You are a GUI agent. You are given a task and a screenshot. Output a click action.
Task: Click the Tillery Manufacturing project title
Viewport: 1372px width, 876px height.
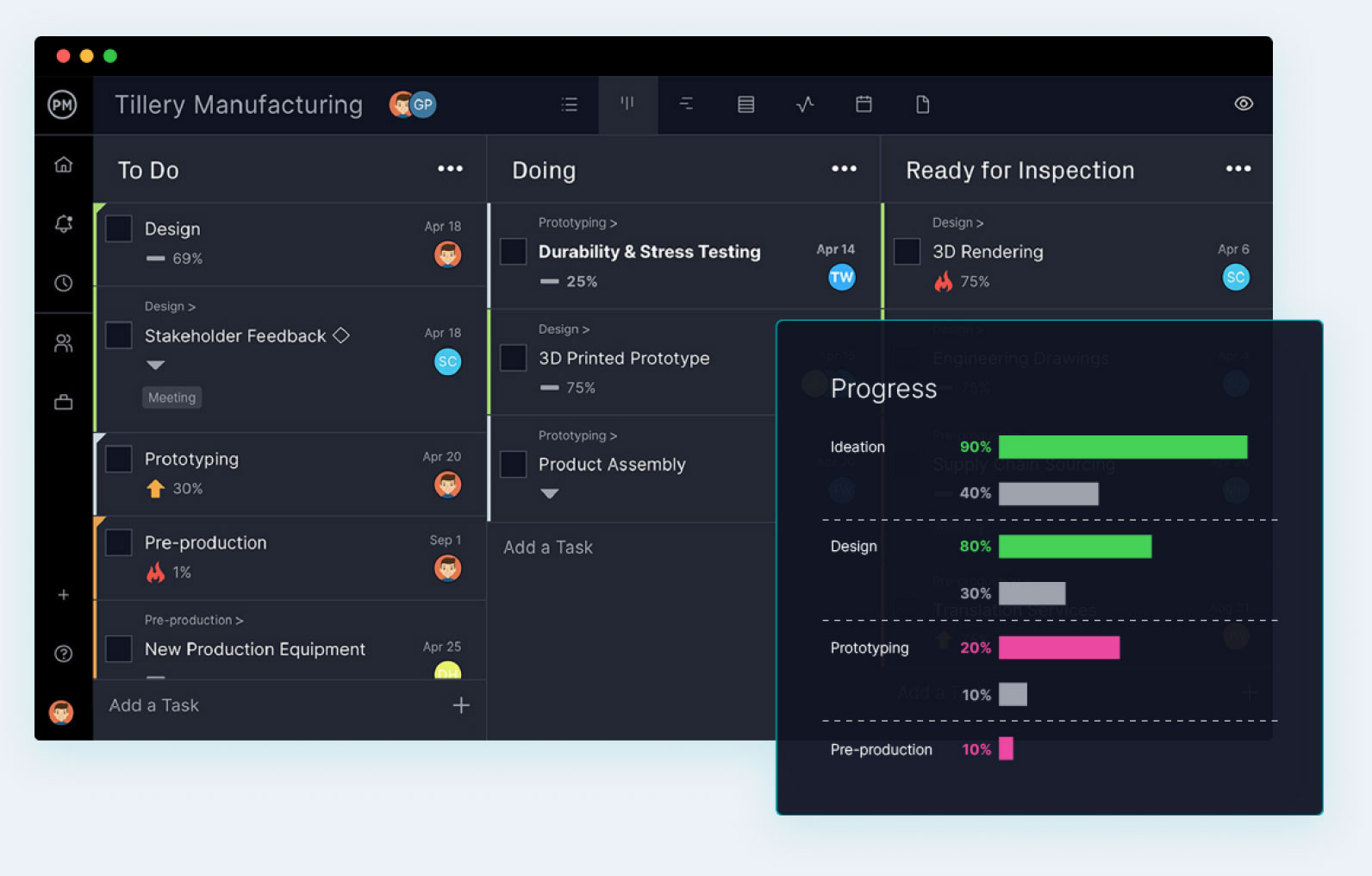pos(239,104)
